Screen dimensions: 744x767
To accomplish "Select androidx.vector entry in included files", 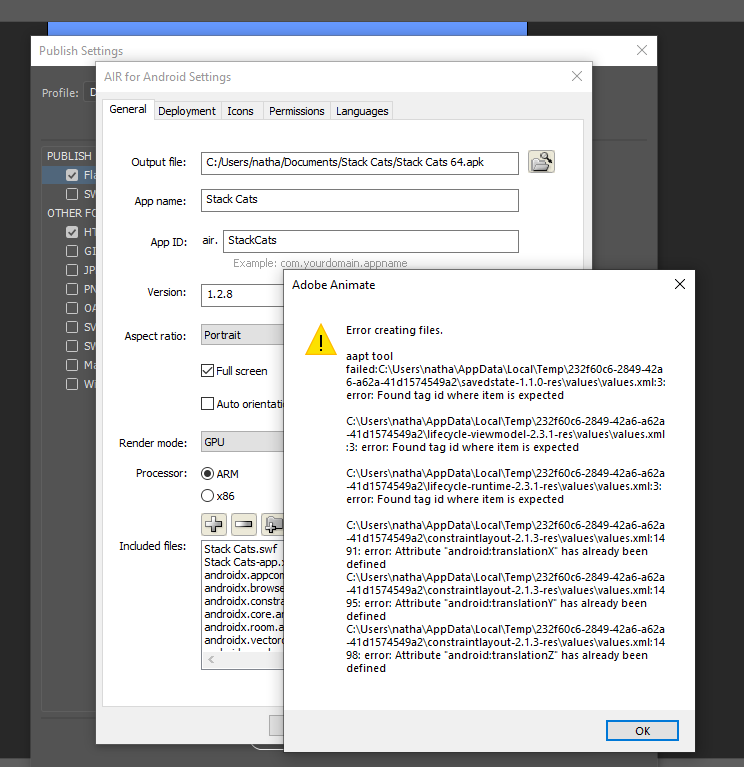I will pos(244,640).
